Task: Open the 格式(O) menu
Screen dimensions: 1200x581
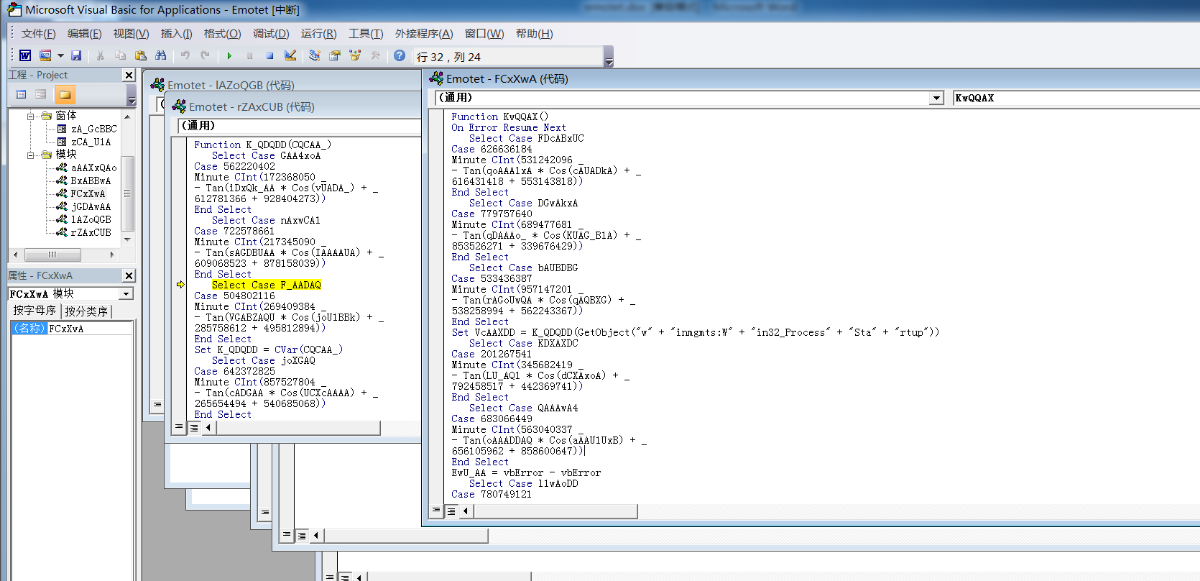Action: (222, 33)
